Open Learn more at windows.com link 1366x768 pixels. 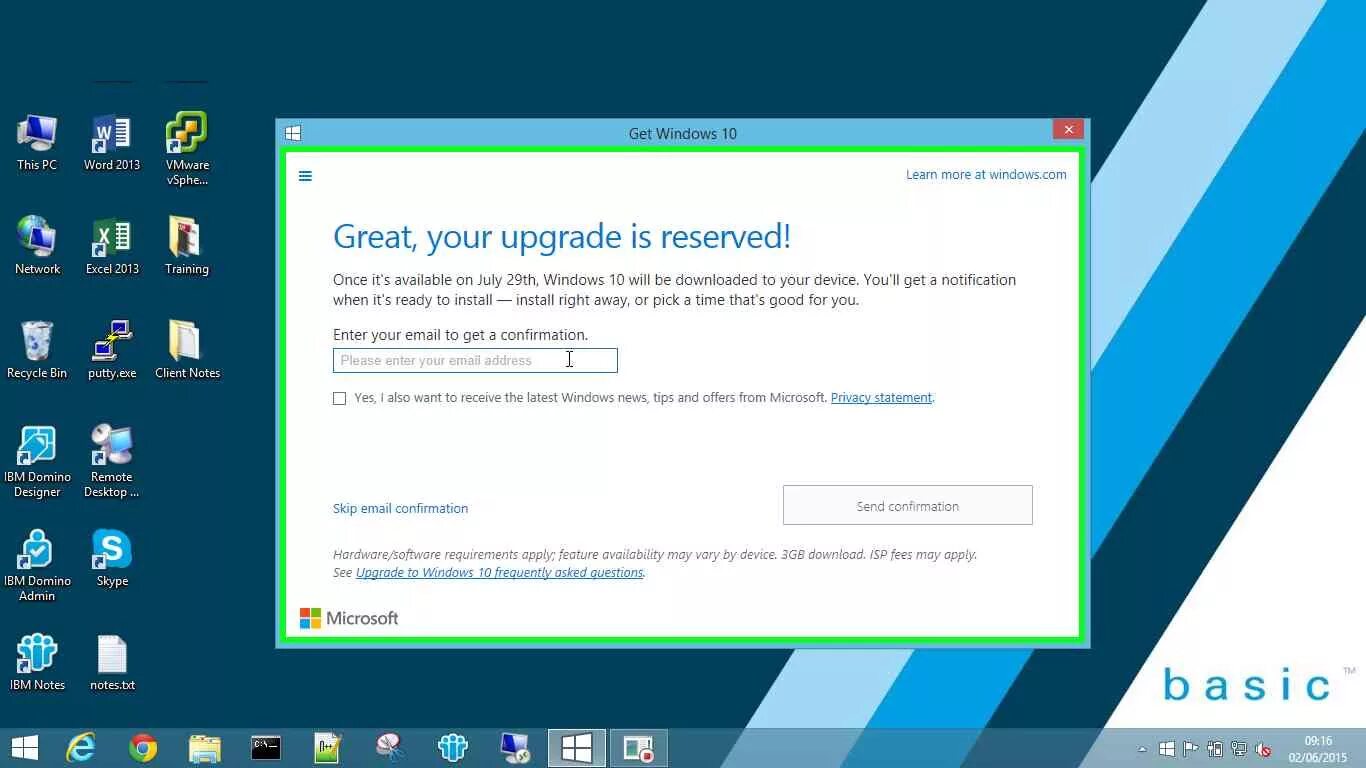pyautogui.click(x=986, y=174)
